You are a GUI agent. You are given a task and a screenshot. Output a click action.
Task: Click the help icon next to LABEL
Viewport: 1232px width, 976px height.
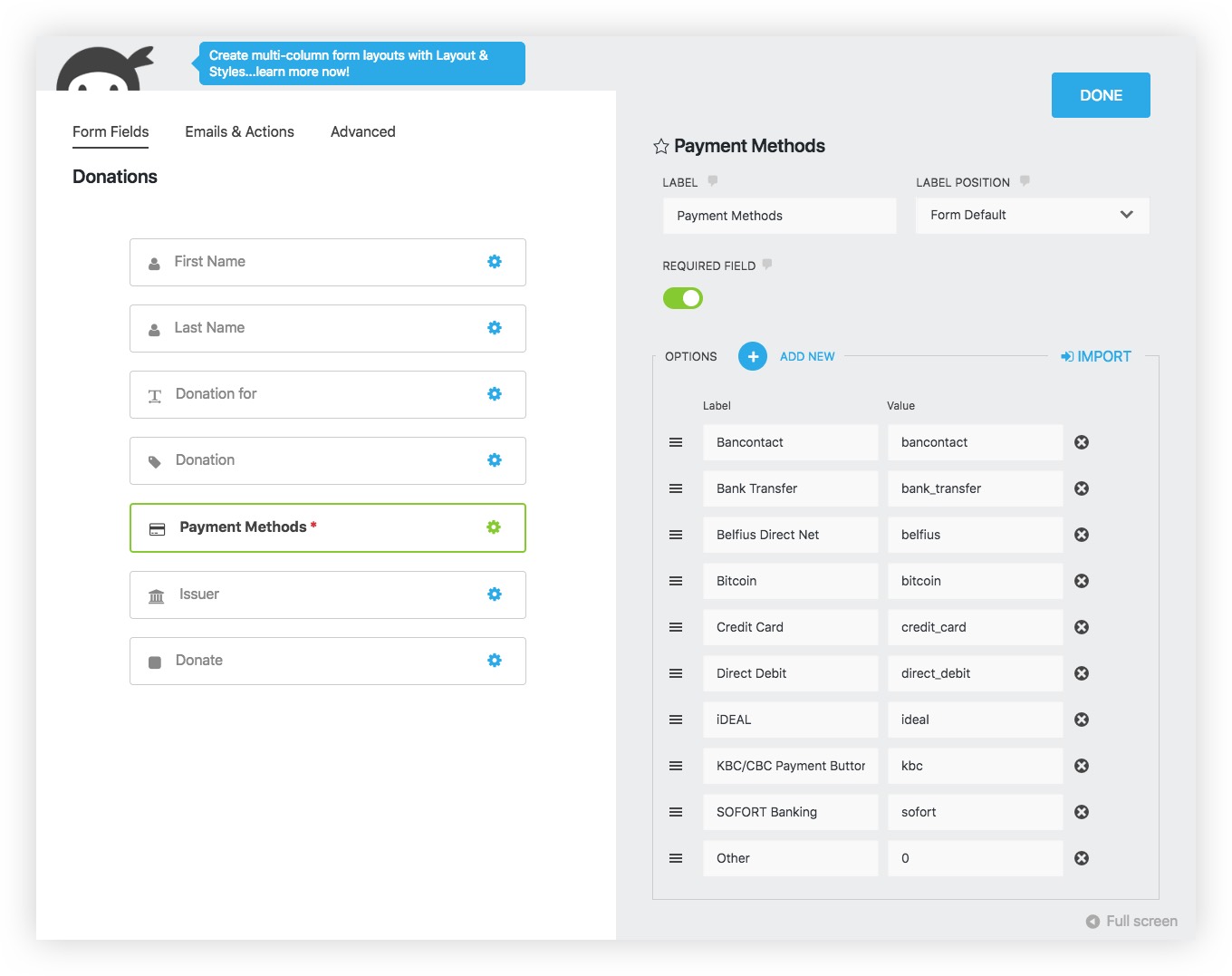click(x=713, y=181)
